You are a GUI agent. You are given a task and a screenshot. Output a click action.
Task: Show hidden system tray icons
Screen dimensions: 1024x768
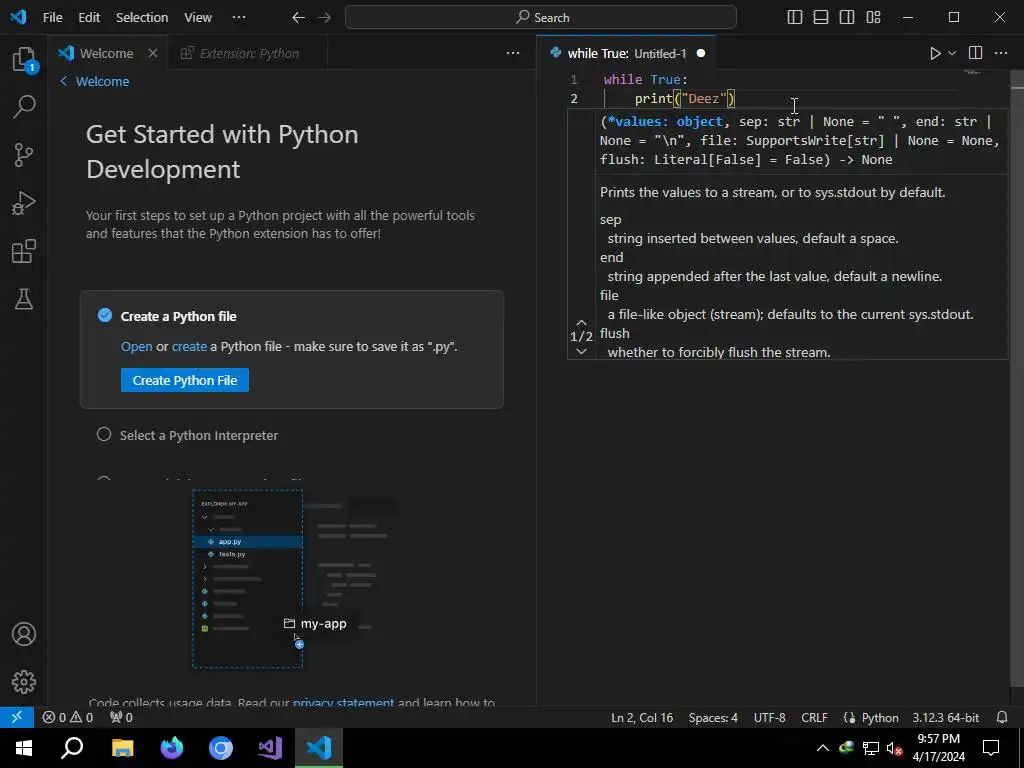823,748
